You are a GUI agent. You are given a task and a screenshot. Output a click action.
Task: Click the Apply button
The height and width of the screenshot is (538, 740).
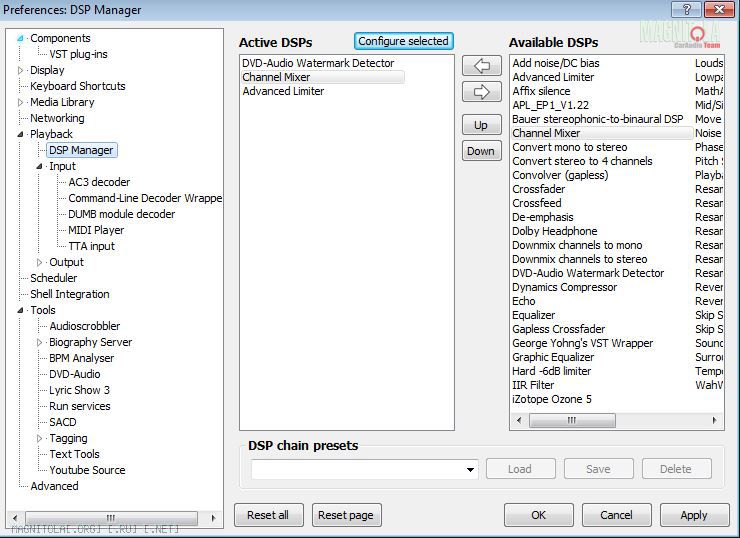pos(694,515)
